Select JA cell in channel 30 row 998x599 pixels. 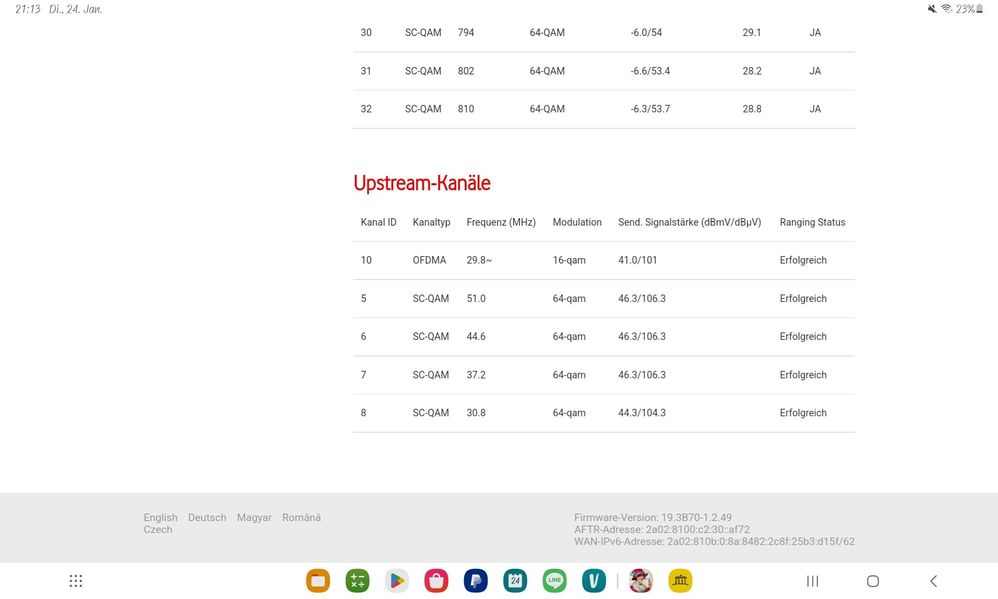[815, 32]
